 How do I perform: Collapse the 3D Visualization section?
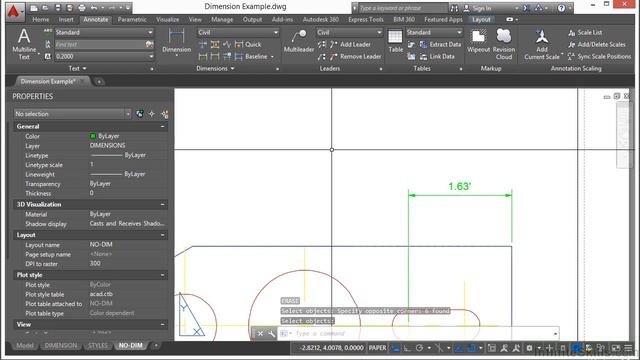[162, 204]
